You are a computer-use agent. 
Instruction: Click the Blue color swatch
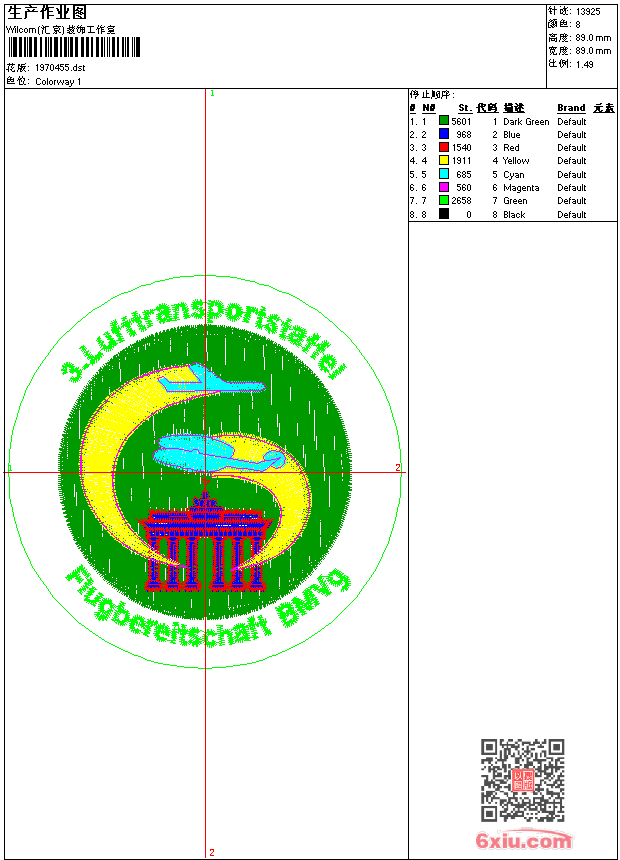(x=444, y=133)
